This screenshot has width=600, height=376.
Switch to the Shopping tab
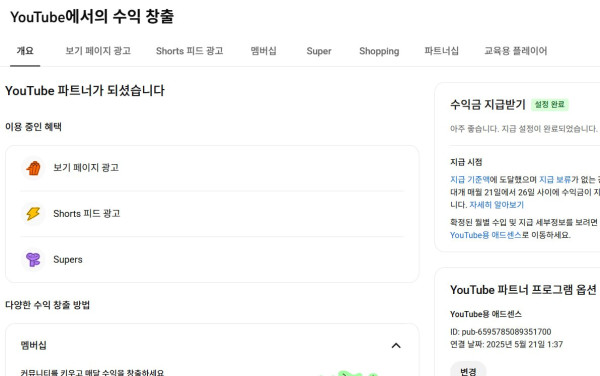379,51
